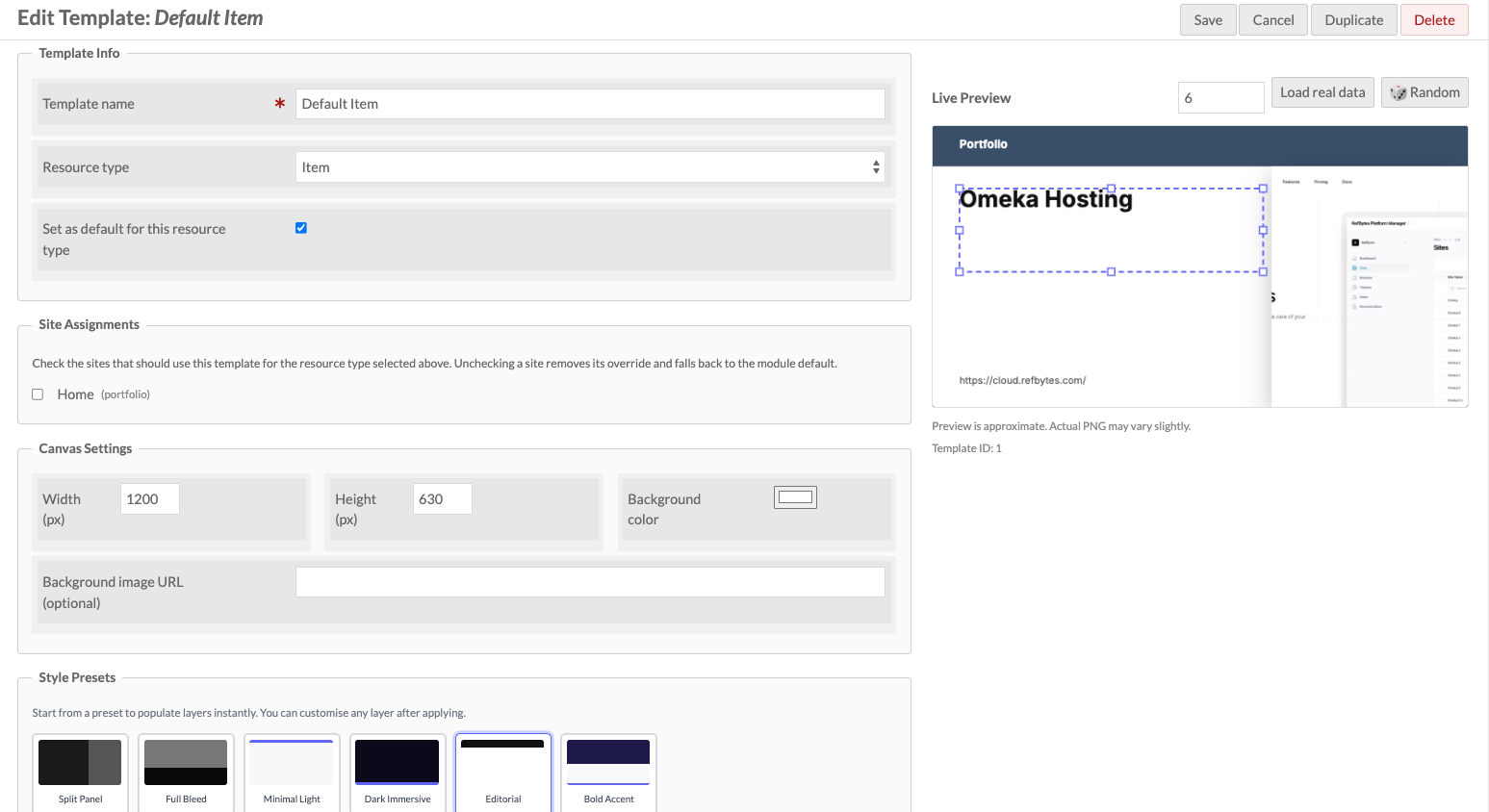Image resolution: width=1489 pixels, height=812 pixels.
Task: Apply the Full Bleed style preset
Action: pos(186,770)
